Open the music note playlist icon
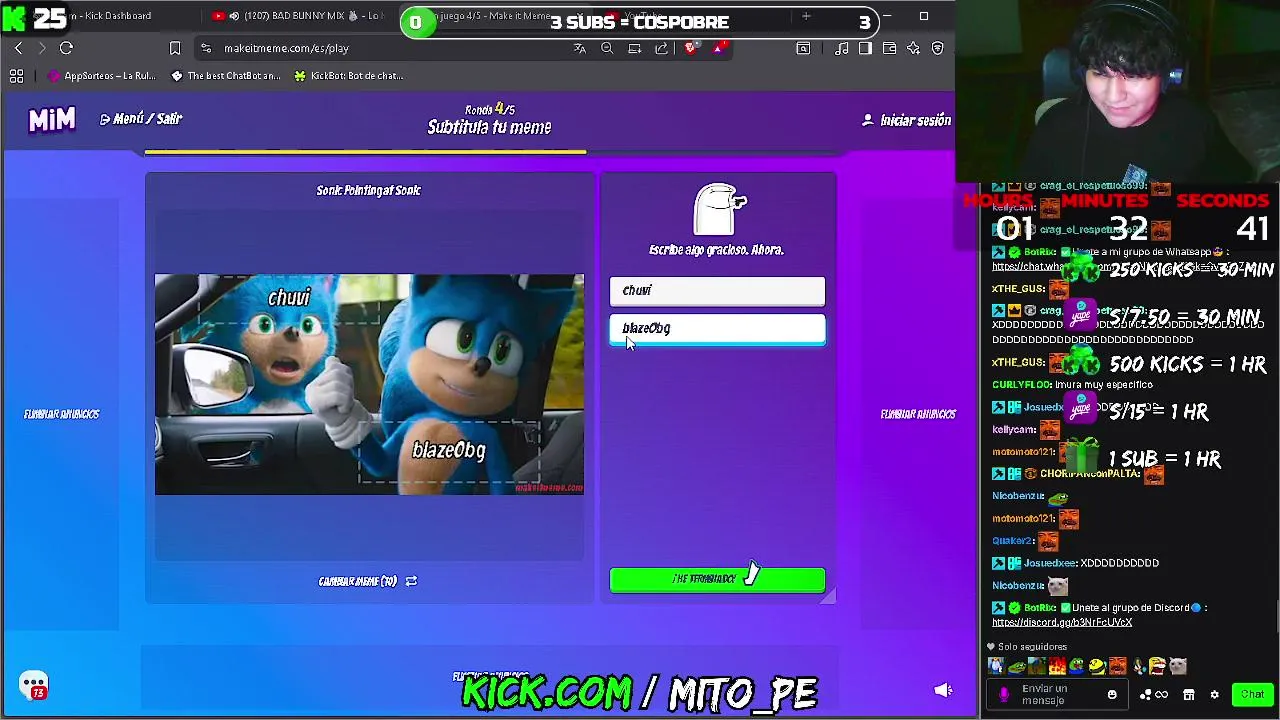1280x720 pixels. (x=842, y=48)
